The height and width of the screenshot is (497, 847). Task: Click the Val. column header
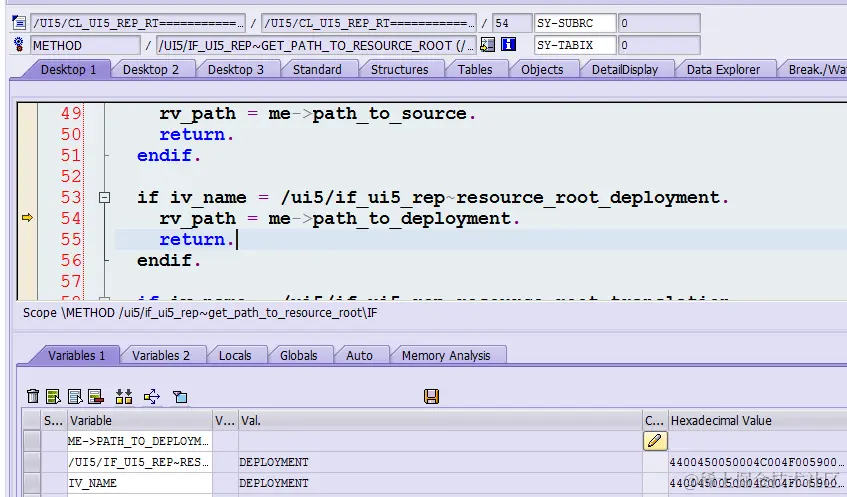point(440,420)
